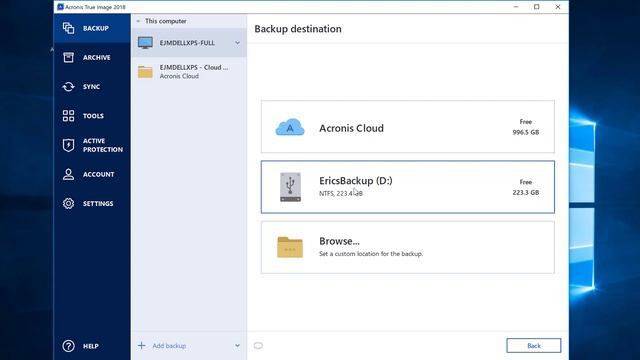Click the plus icon beside Add backup
This screenshot has height=360, width=640.
click(142, 346)
